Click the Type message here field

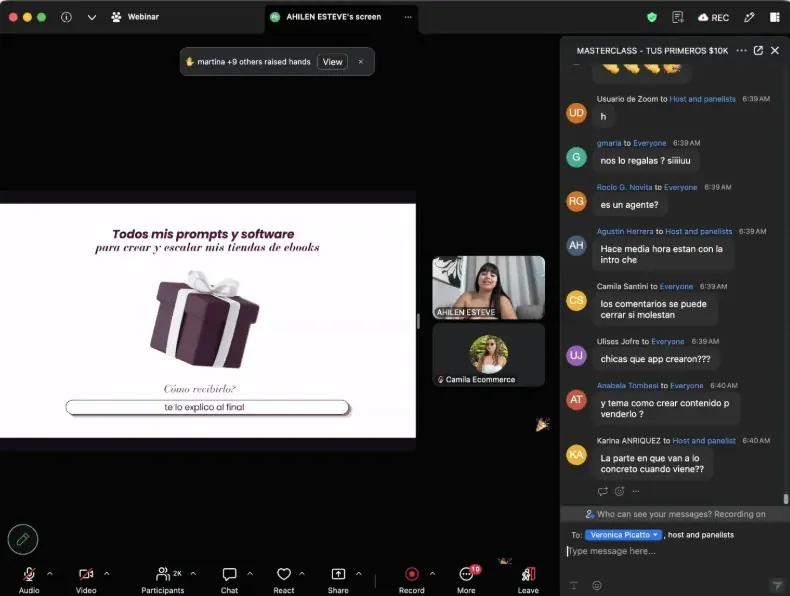tap(673, 551)
